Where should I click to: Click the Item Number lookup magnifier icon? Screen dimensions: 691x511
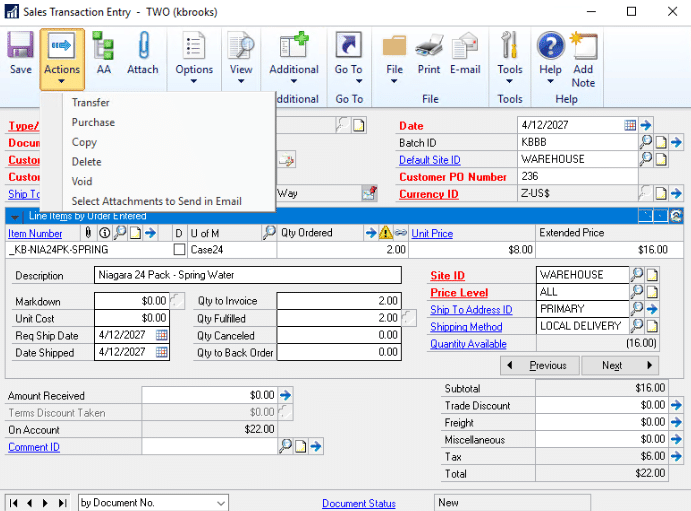pyautogui.click(x=120, y=233)
